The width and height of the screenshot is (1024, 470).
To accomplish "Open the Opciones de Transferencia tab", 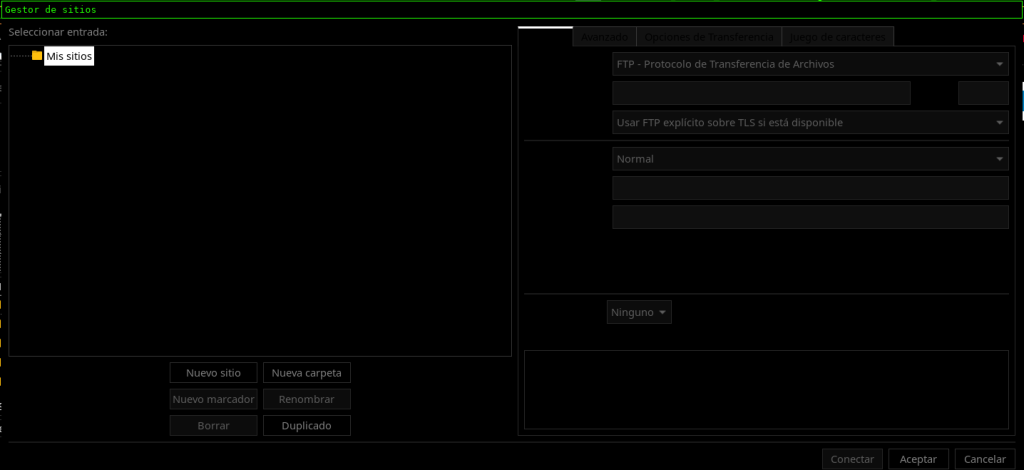I will click(x=709, y=37).
